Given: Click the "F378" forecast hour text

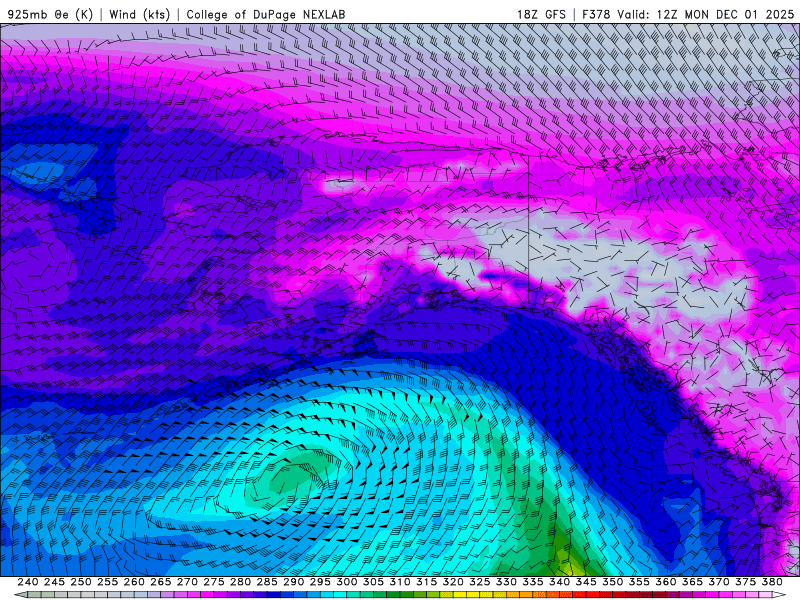Looking at the screenshot, I should (596, 14).
